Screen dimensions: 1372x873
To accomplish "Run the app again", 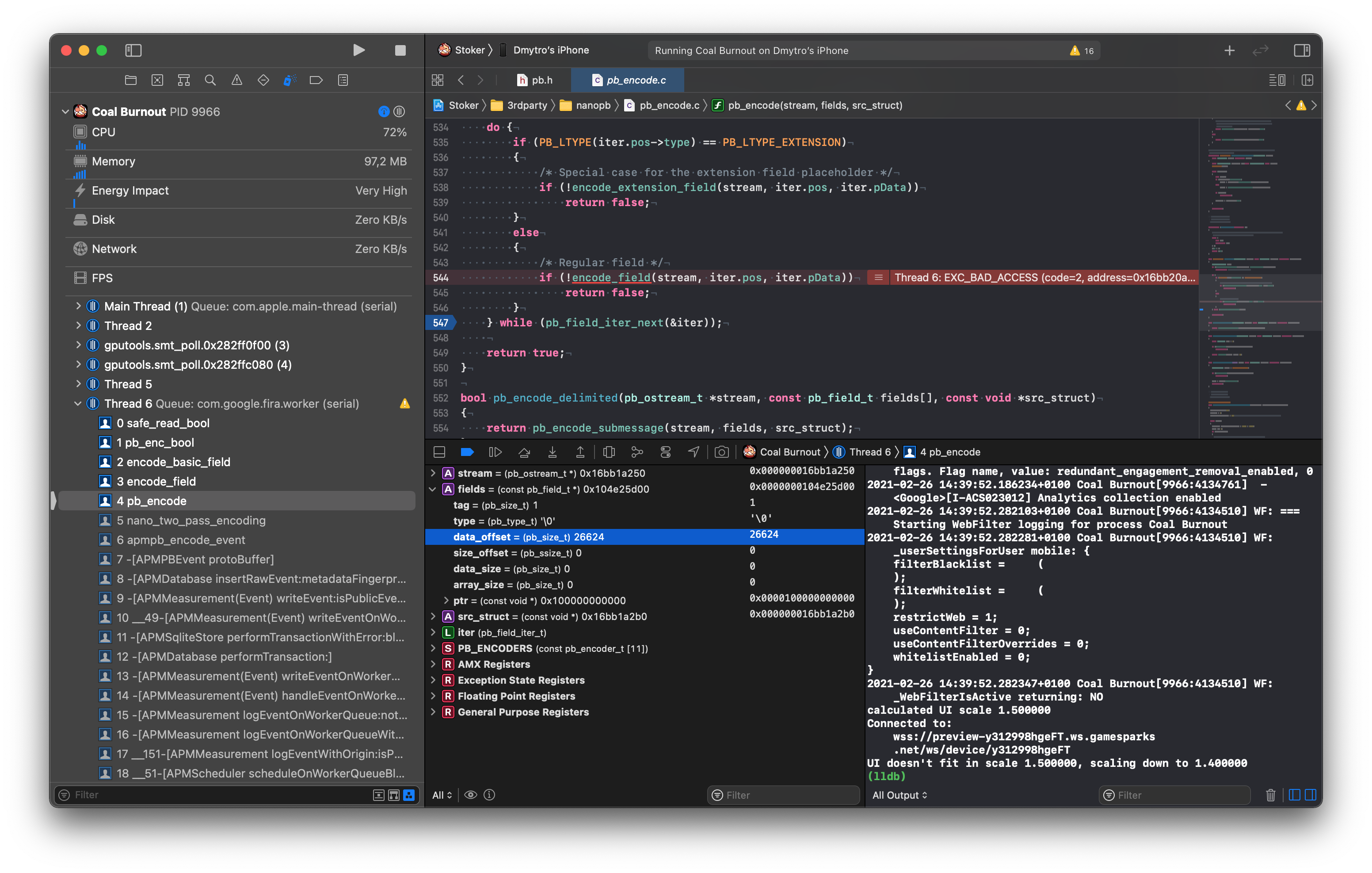I will (x=359, y=50).
